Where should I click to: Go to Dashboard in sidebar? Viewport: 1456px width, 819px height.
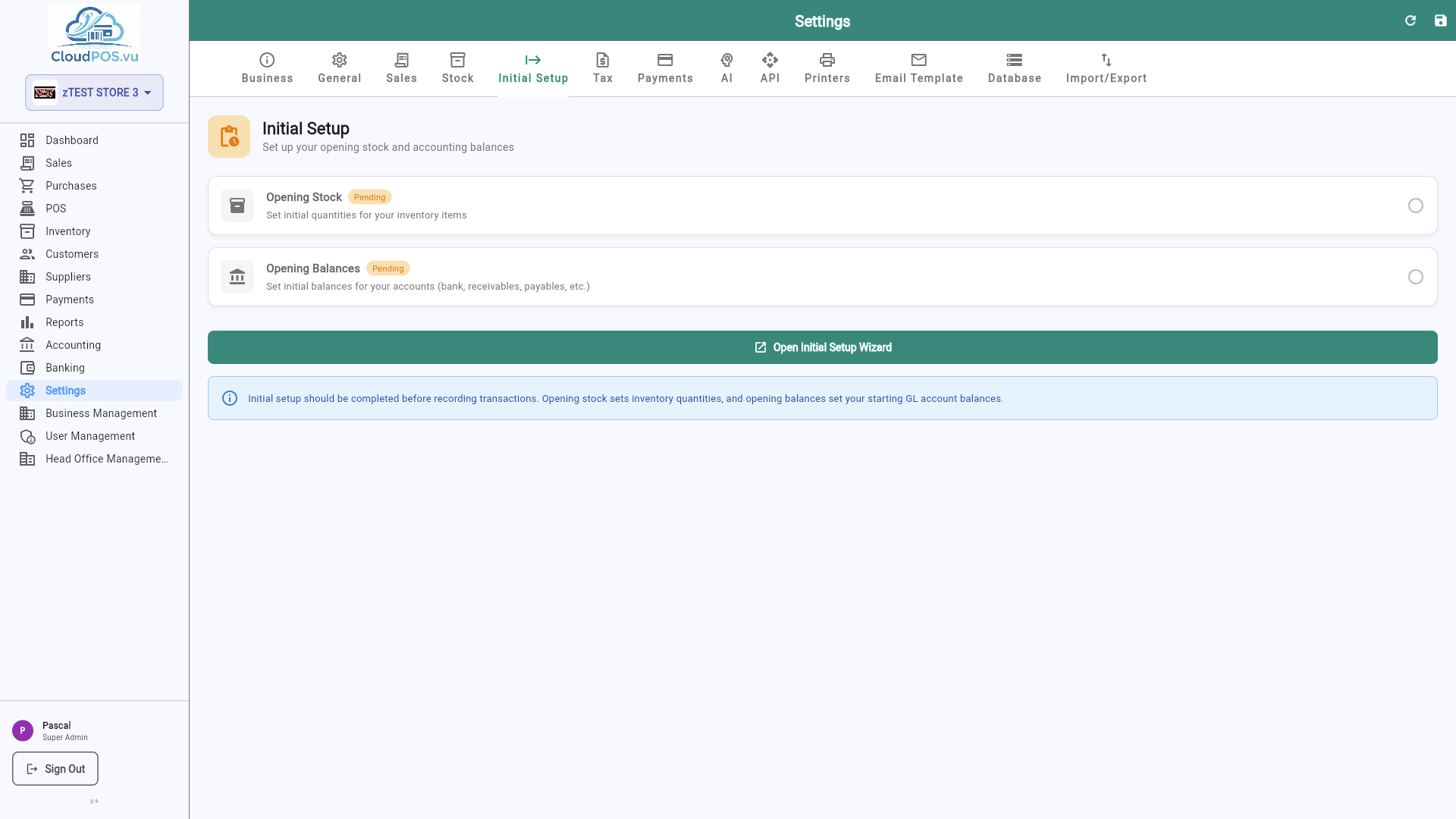94,140
